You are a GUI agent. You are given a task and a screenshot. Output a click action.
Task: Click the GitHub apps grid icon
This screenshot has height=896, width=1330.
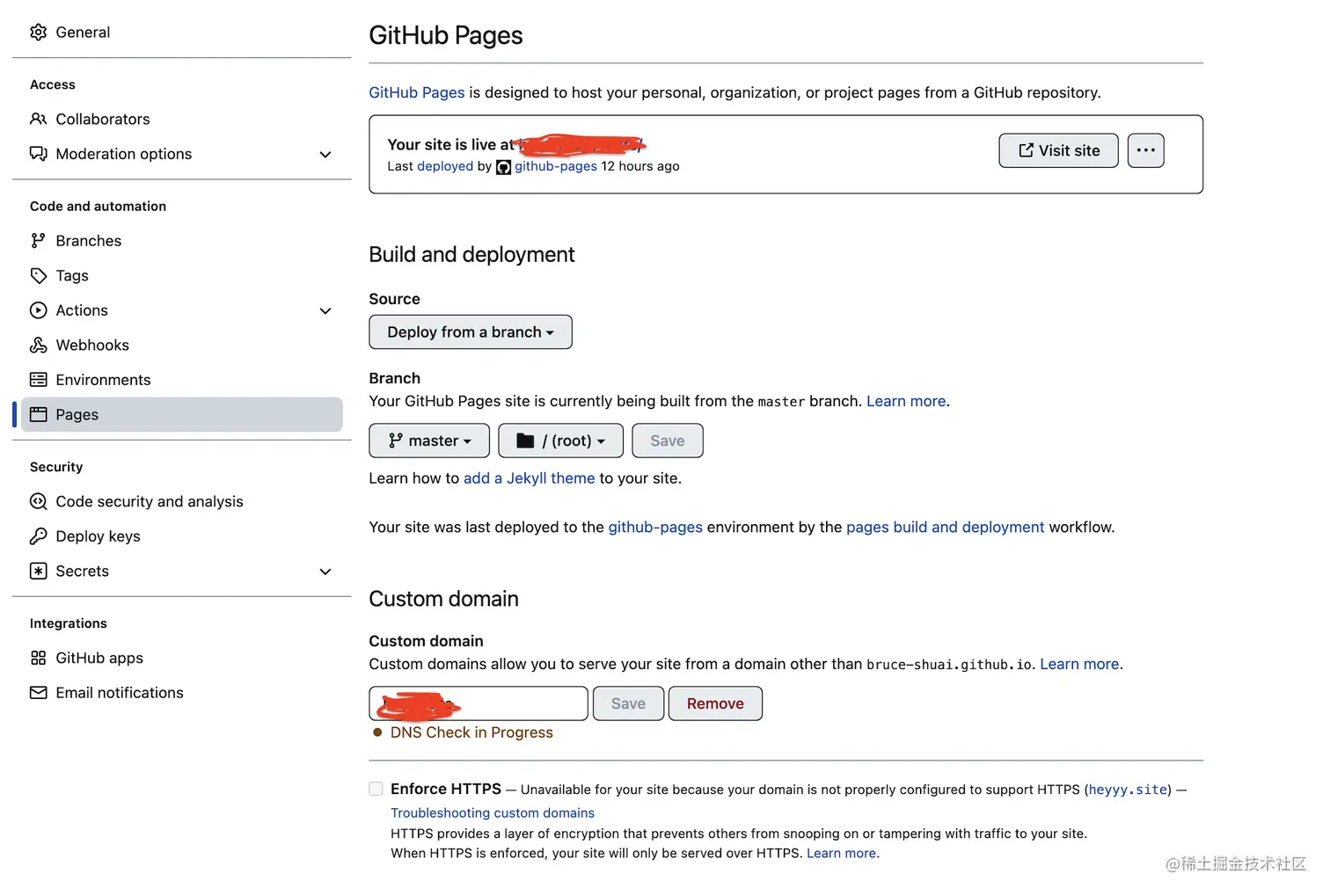pyautogui.click(x=38, y=658)
